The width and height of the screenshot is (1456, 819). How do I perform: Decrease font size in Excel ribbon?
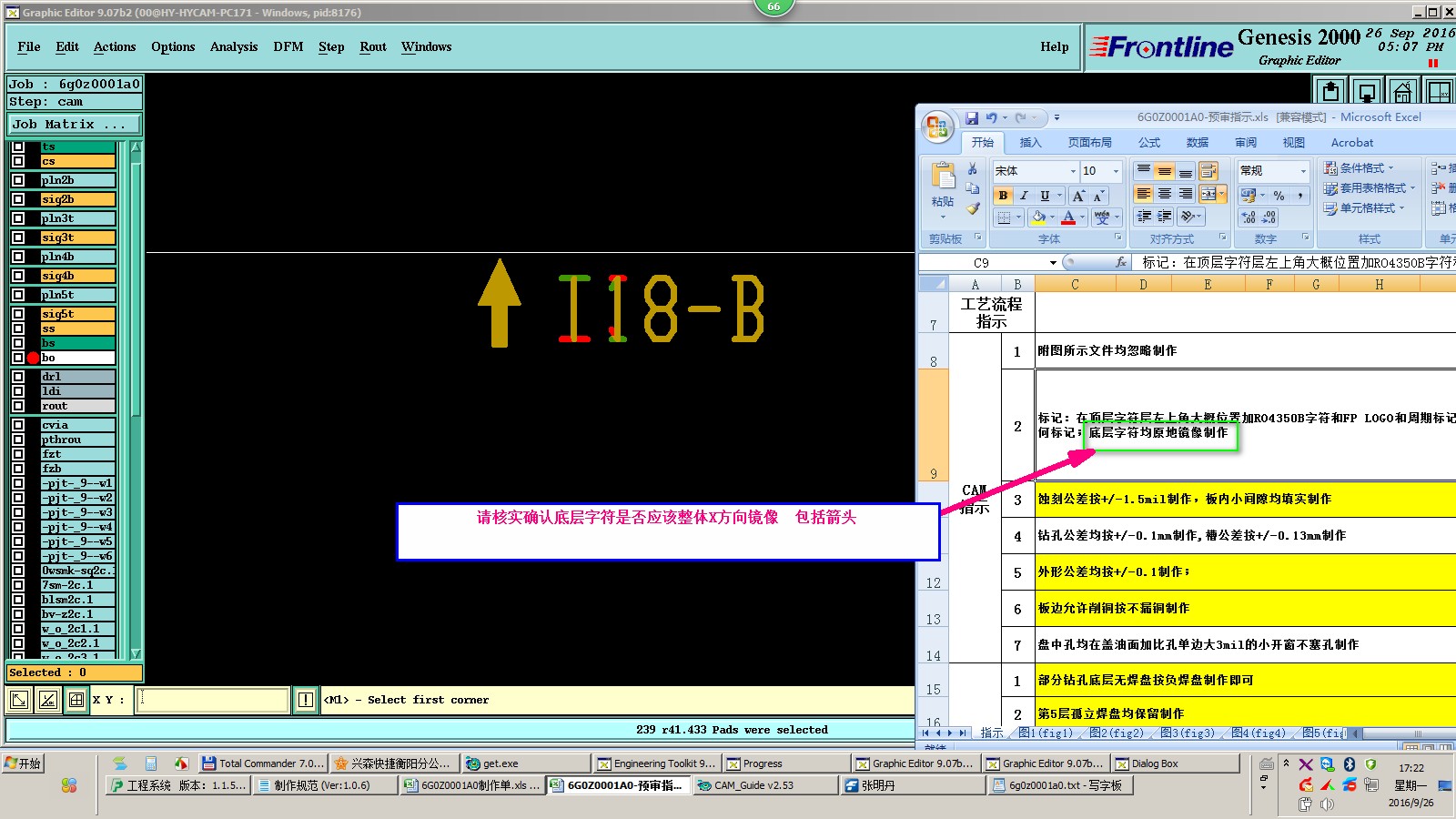coord(1098,196)
